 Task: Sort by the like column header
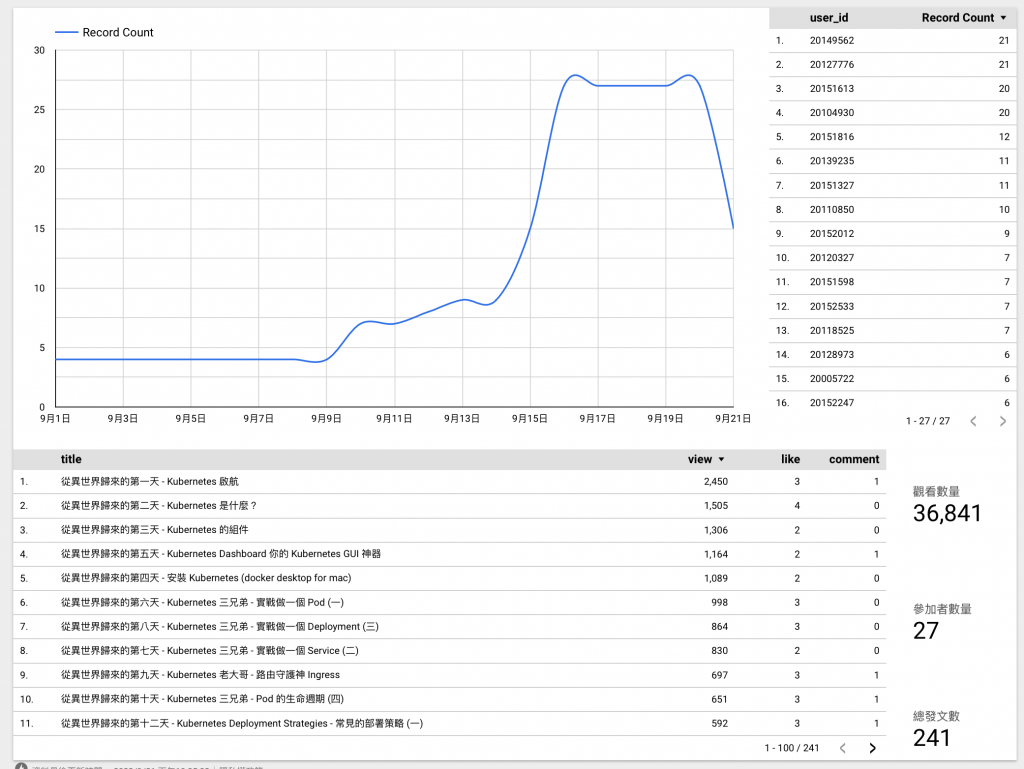790,459
